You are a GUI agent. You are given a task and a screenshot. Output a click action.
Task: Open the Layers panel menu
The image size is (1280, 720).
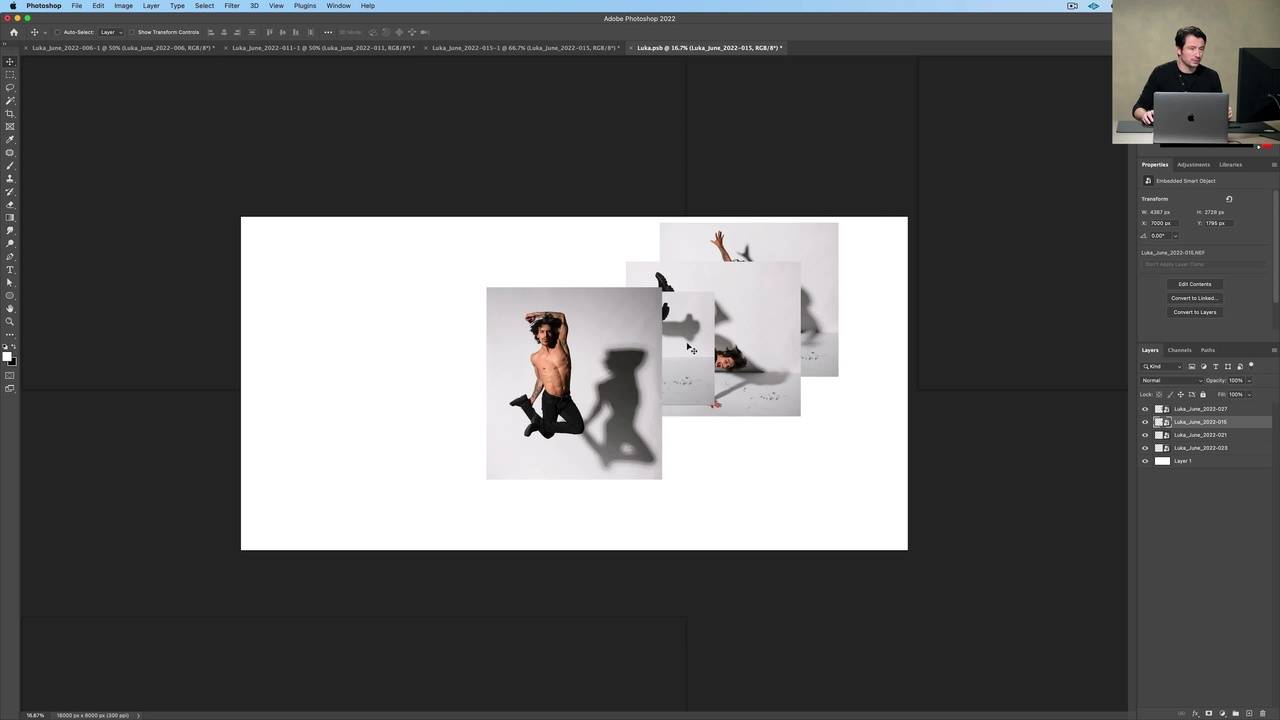tap(1274, 350)
